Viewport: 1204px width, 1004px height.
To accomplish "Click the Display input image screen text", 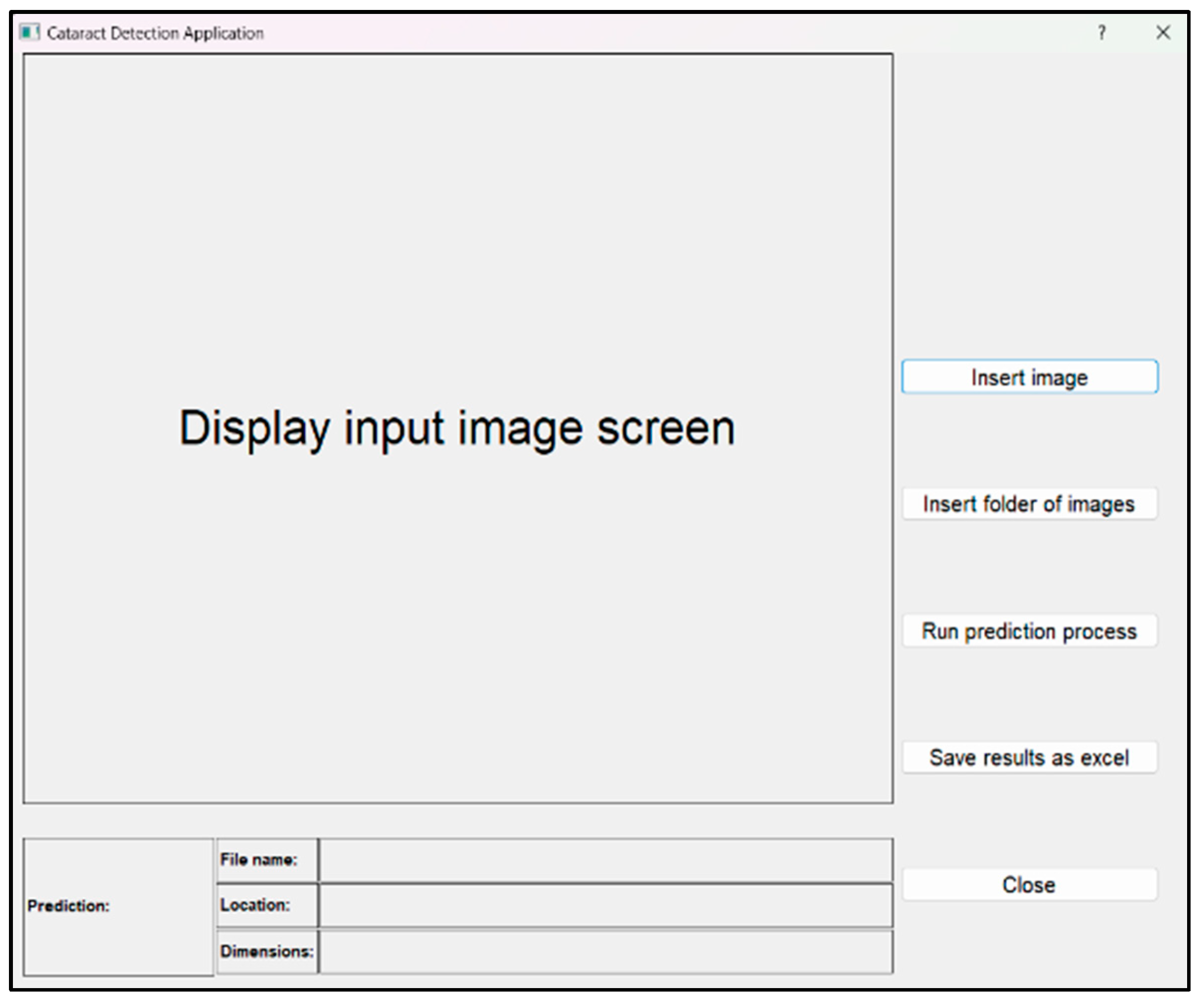I will [x=457, y=428].
